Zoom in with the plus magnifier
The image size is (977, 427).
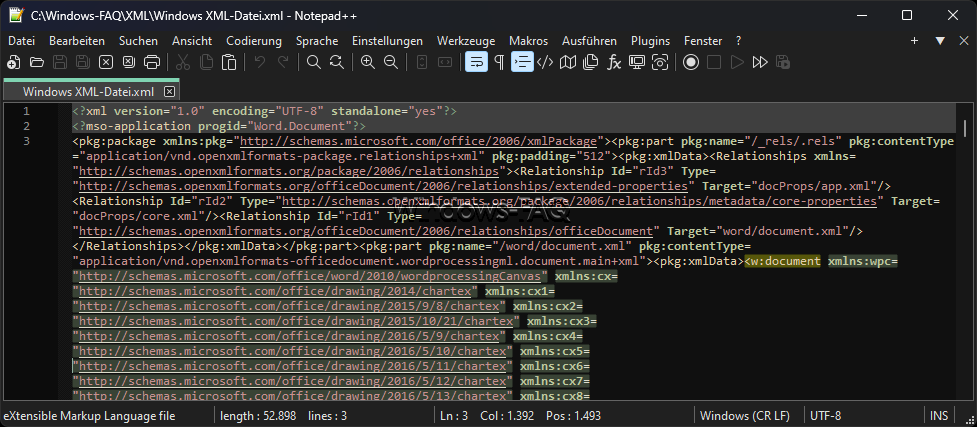click(x=368, y=62)
